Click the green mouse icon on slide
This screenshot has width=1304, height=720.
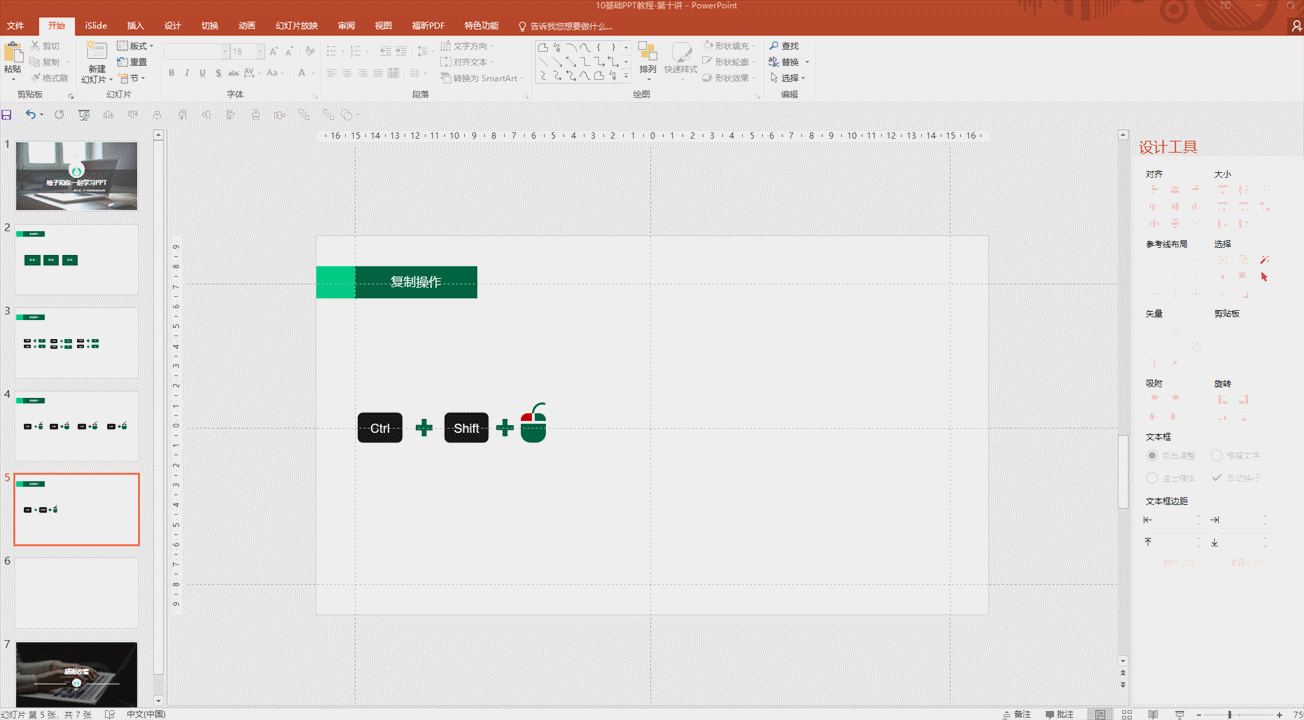pos(534,423)
